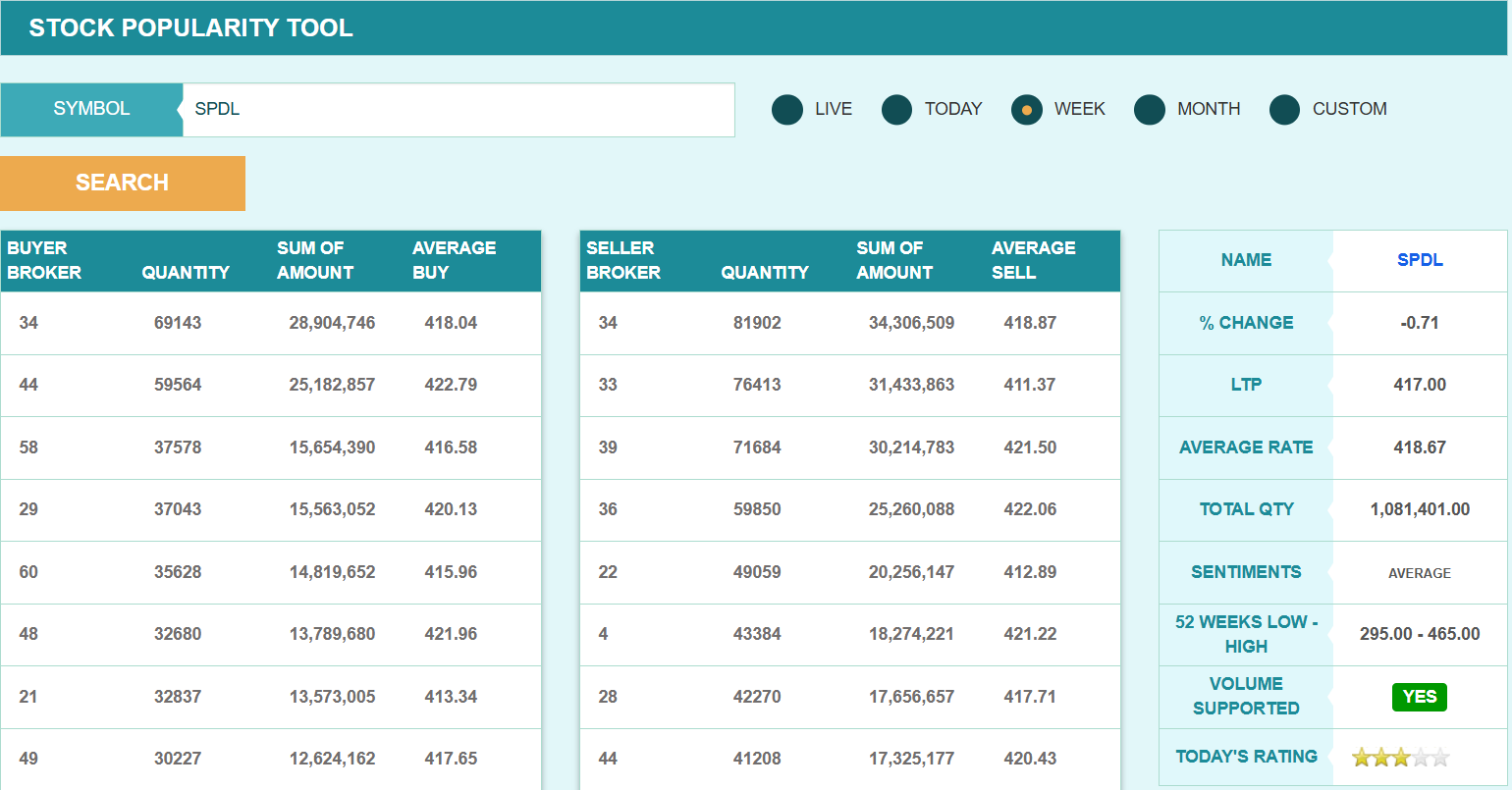Switch to the MONTH time range
The height and width of the screenshot is (790, 1512).
pos(1150,110)
